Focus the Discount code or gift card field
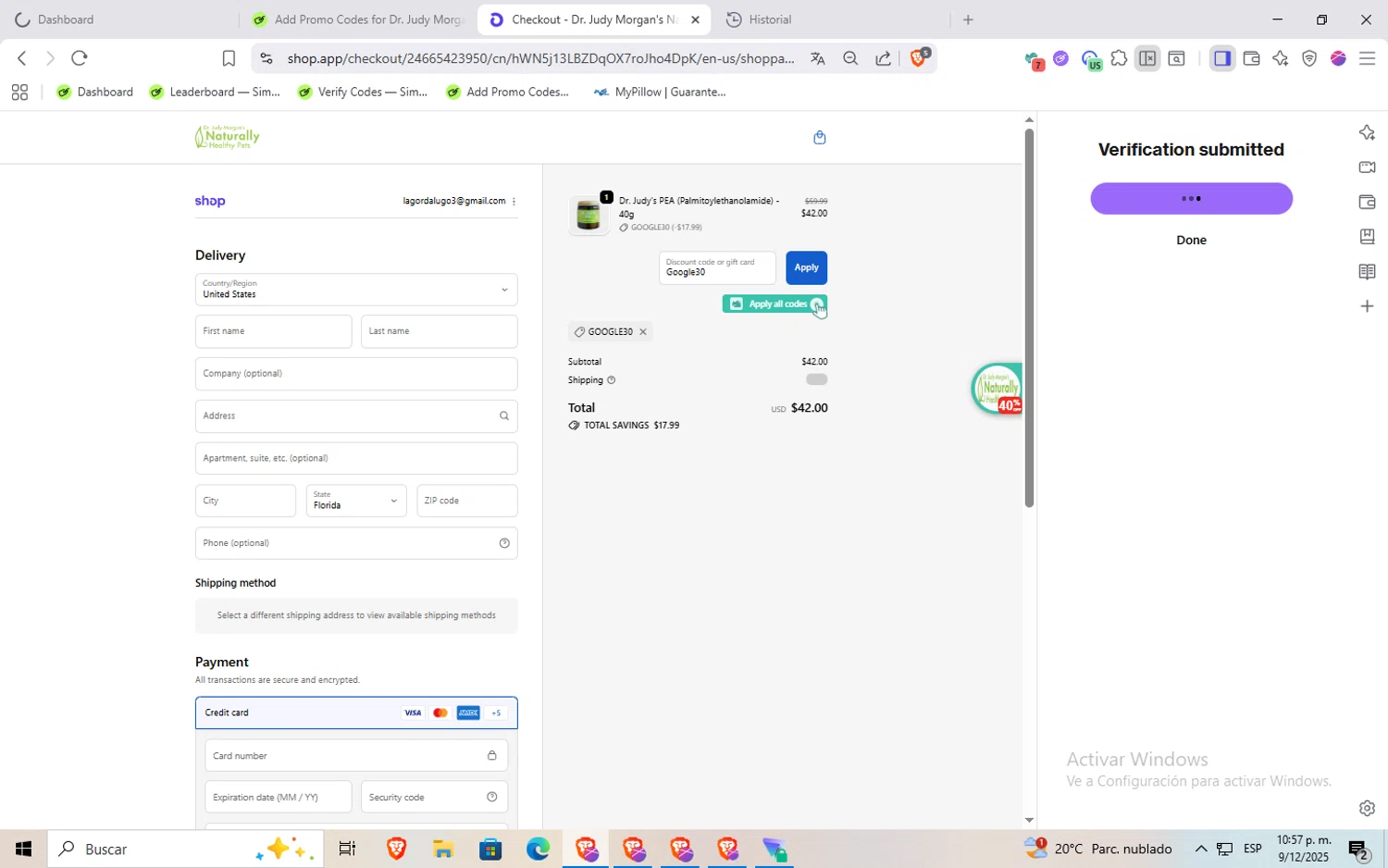This screenshot has height=868, width=1388. click(x=717, y=267)
